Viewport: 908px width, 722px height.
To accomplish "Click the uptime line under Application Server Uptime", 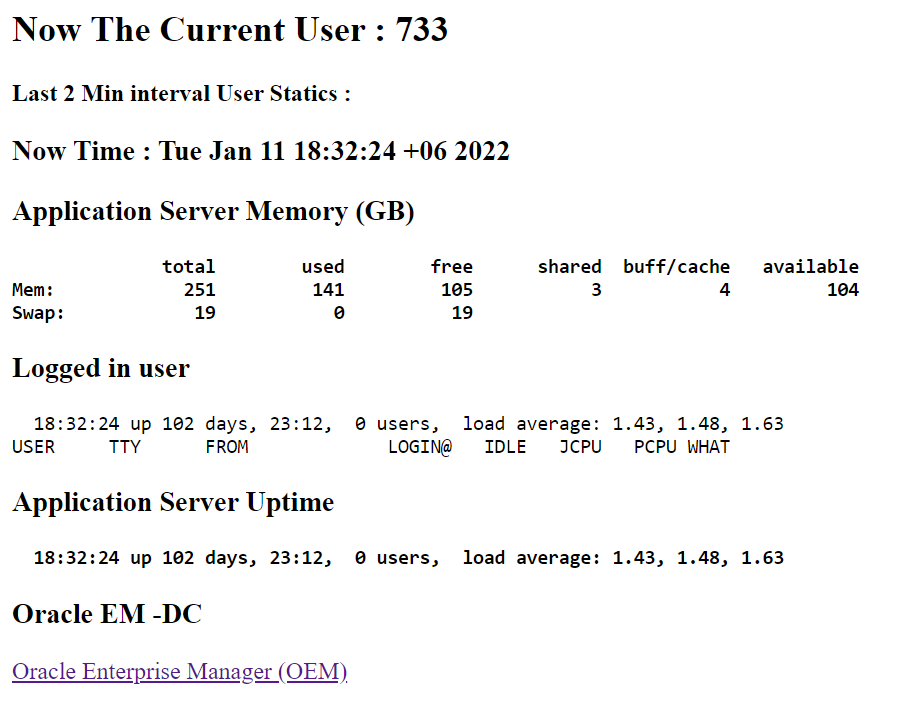I will 408,558.
